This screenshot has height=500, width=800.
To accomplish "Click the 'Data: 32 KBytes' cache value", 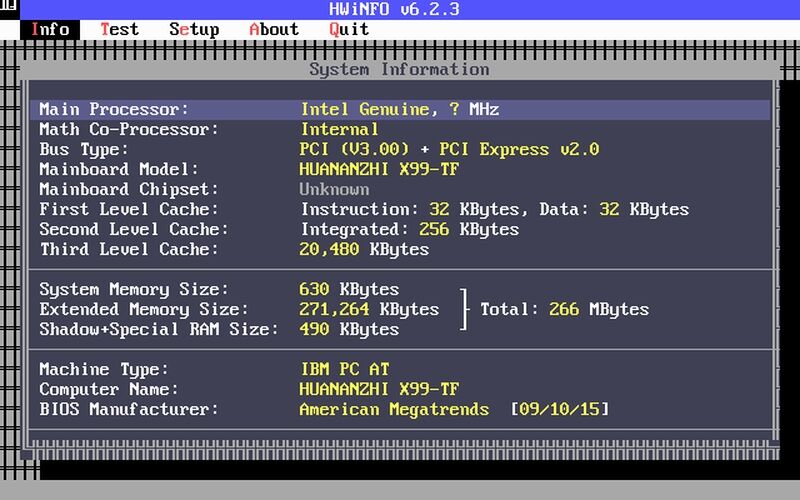I will pos(614,209).
